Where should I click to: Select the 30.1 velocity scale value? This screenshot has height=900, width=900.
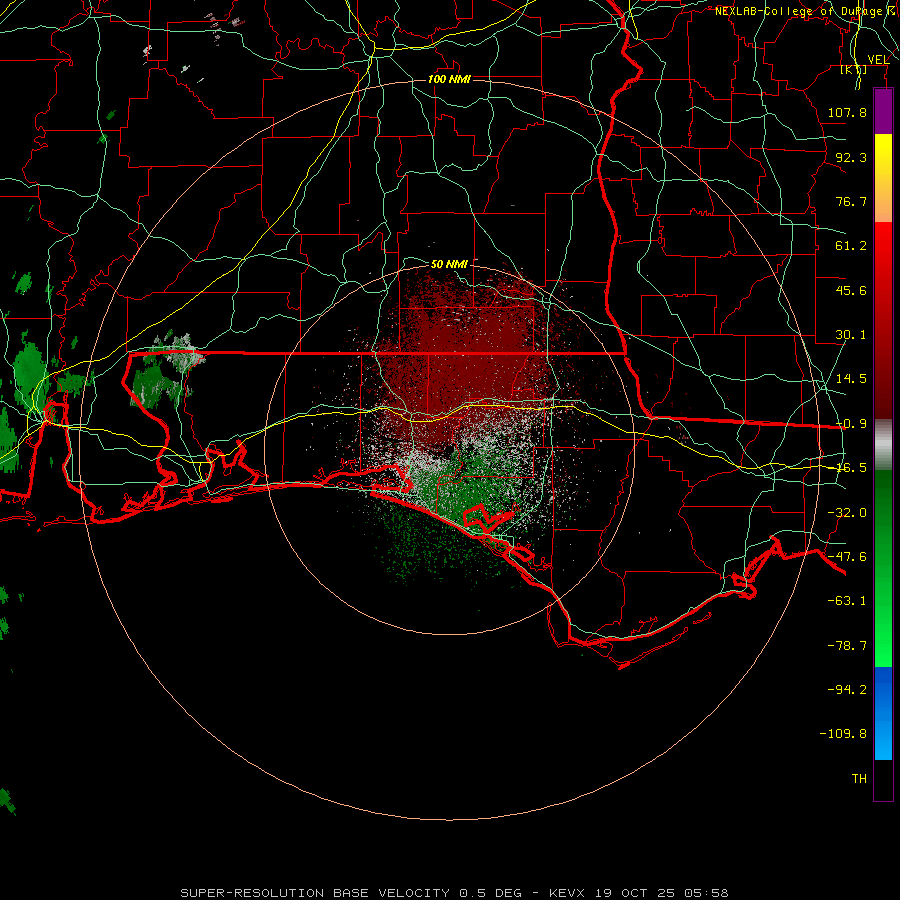(851, 335)
